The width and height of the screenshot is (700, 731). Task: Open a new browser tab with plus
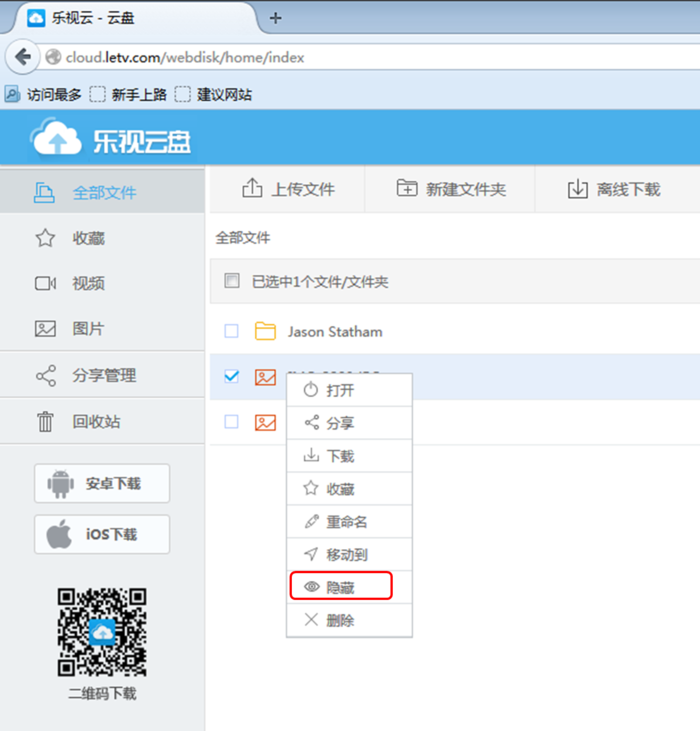[275, 18]
